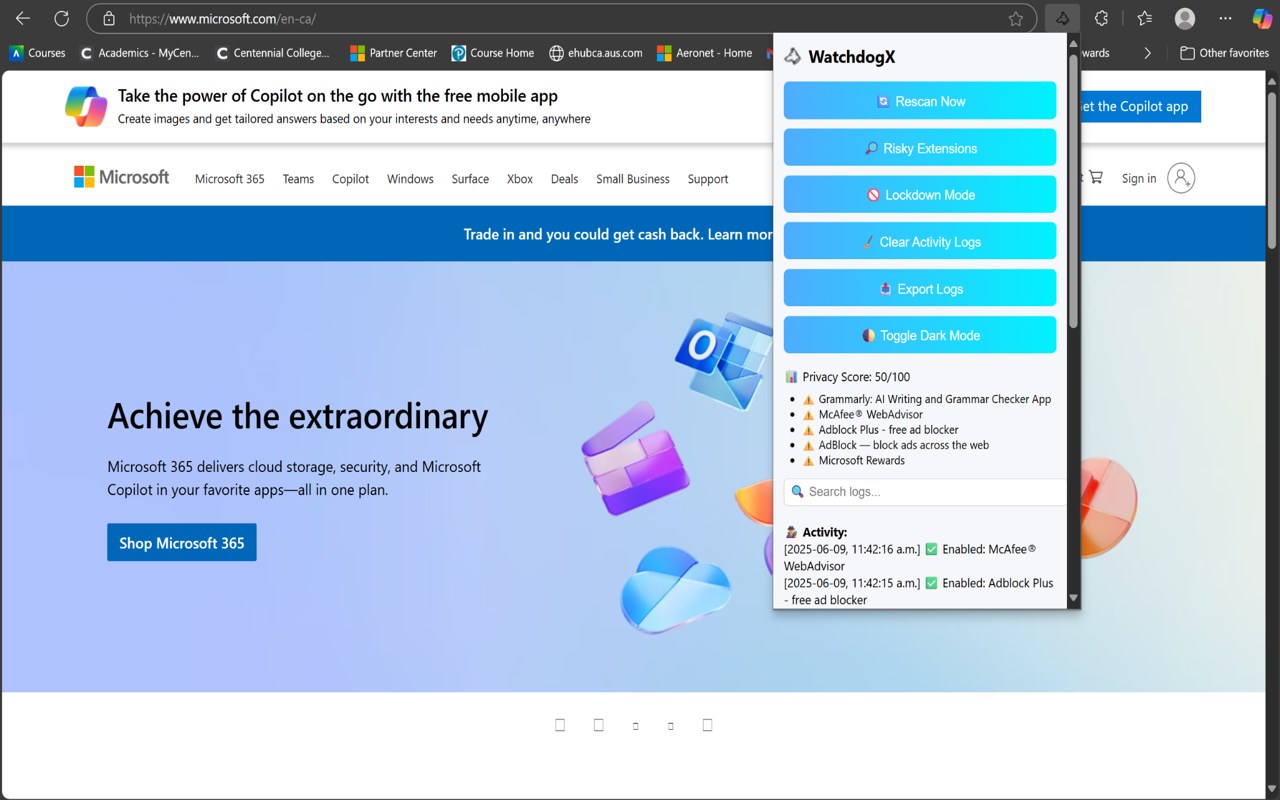The image size is (1280, 800).
Task: Open the Courses bookmark
Action: (37, 53)
